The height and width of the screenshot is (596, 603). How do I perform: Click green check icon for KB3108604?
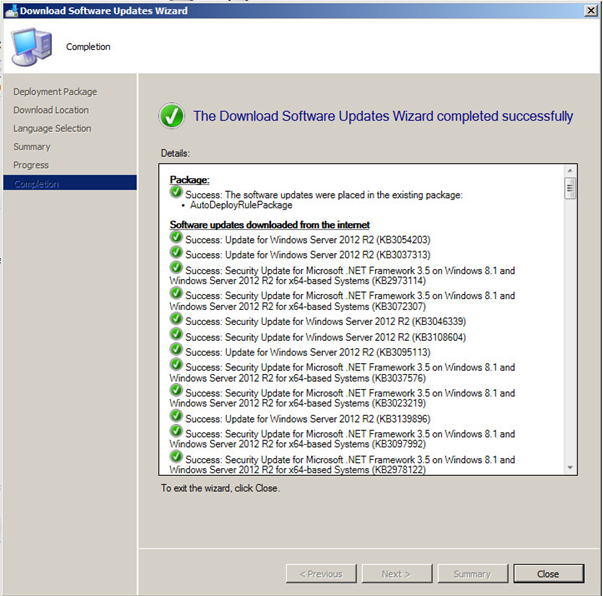click(x=176, y=334)
